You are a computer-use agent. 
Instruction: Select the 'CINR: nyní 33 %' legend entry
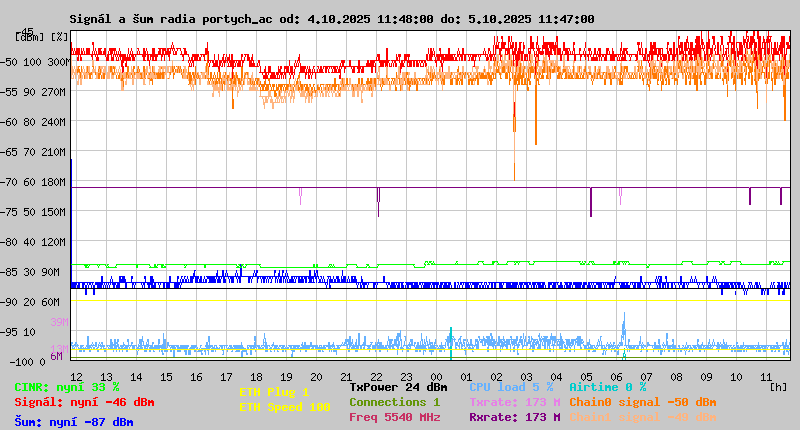67,387
